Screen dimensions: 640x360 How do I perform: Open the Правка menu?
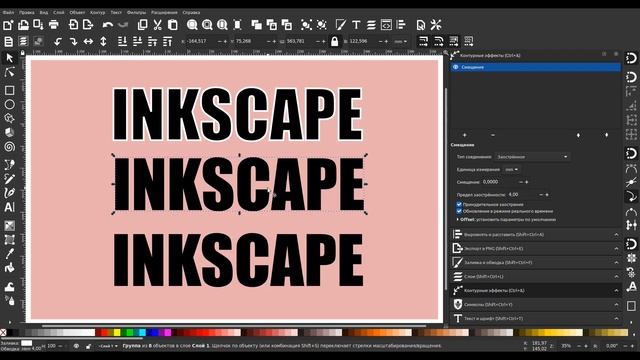click(27, 13)
